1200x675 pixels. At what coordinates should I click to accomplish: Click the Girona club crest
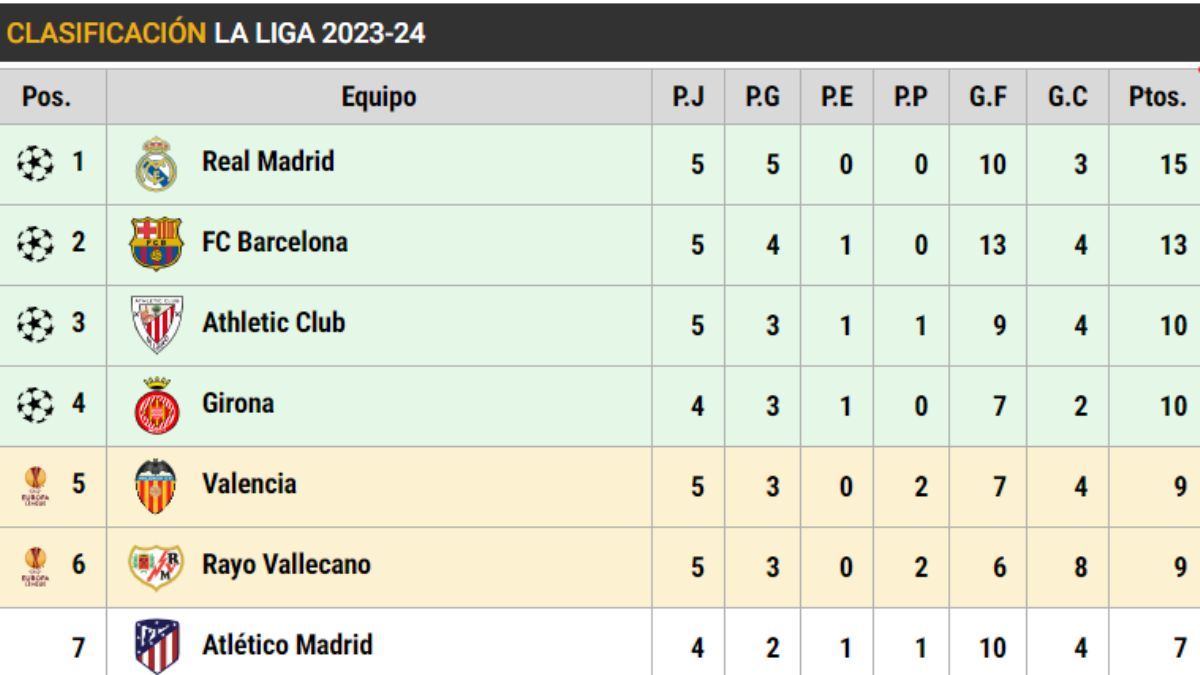pyautogui.click(x=156, y=405)
